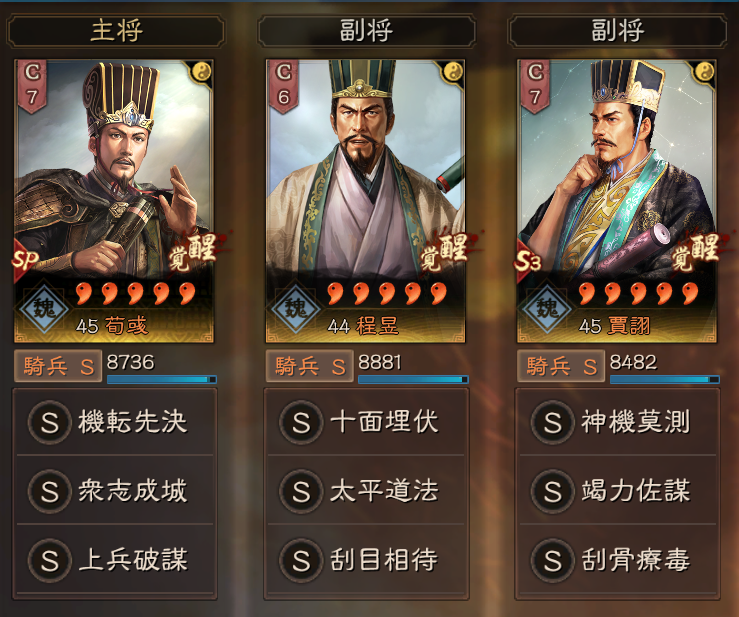This screenshot has width=739, height=617.
Task: Open the 十面埋伏 skill
Action: click(366, 422)
